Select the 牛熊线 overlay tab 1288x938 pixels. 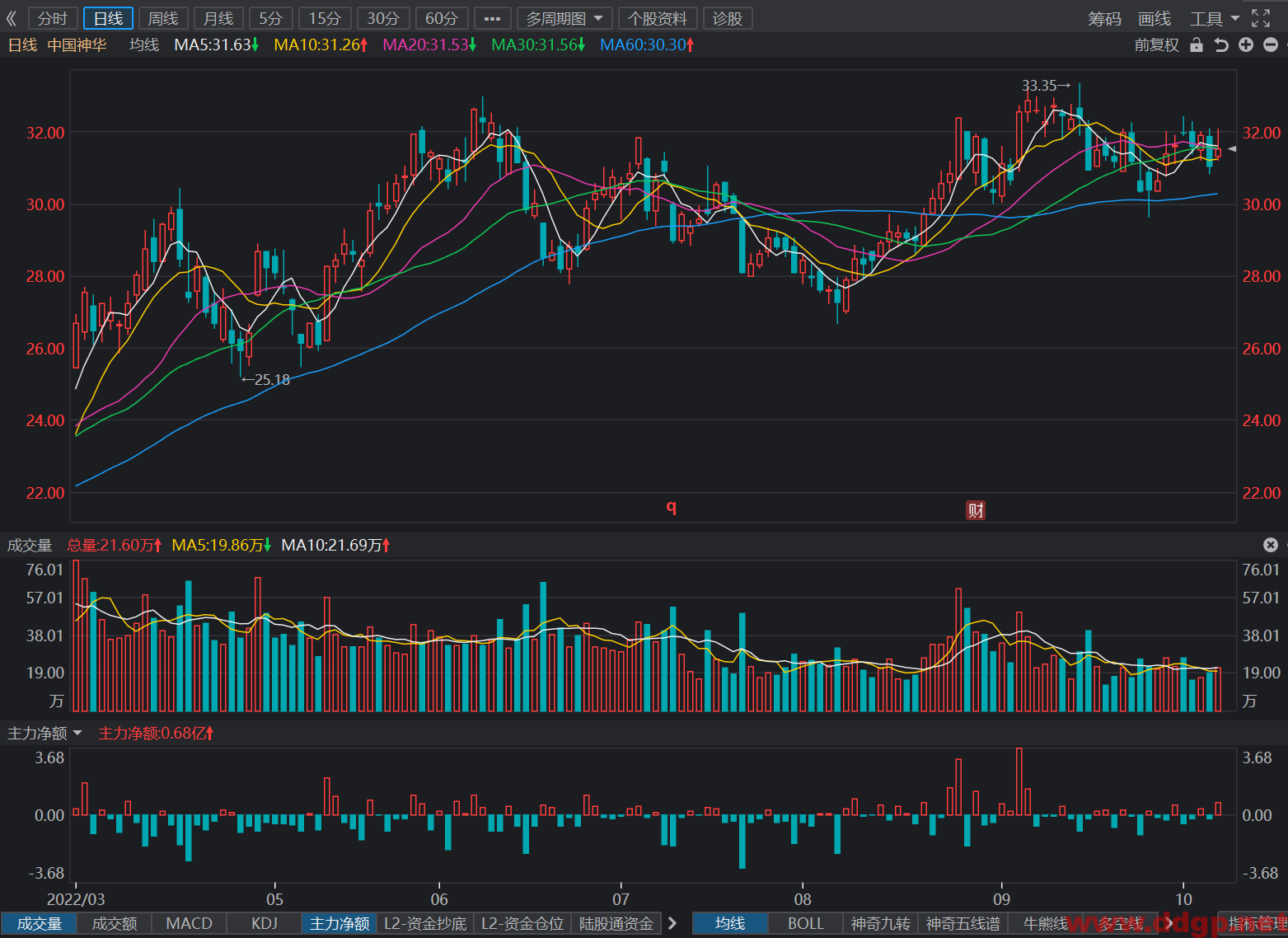[1045, 923]
